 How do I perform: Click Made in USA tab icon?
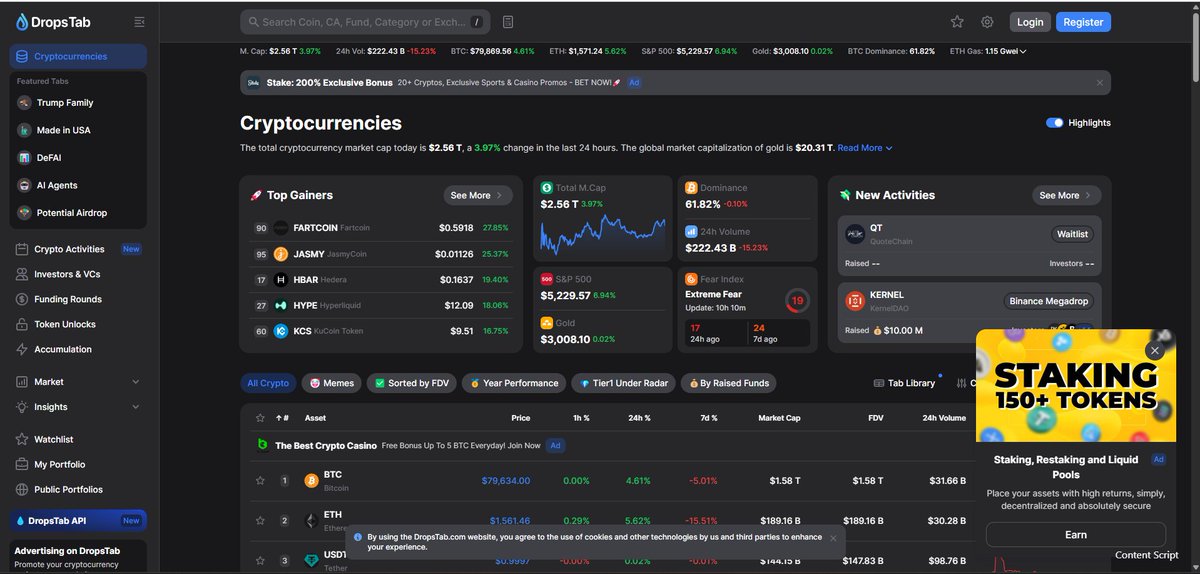pyautogui.click(x=24, y=130)
